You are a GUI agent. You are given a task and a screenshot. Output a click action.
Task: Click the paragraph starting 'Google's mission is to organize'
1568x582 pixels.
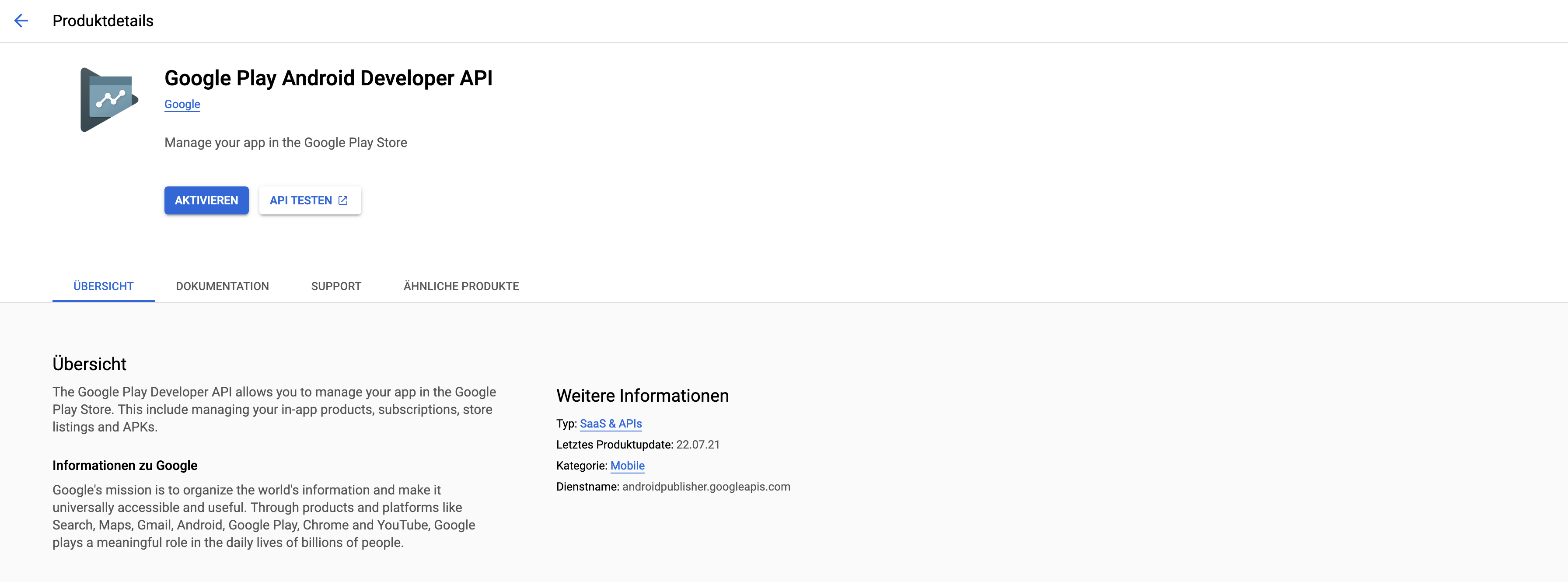tap(264, 516)
